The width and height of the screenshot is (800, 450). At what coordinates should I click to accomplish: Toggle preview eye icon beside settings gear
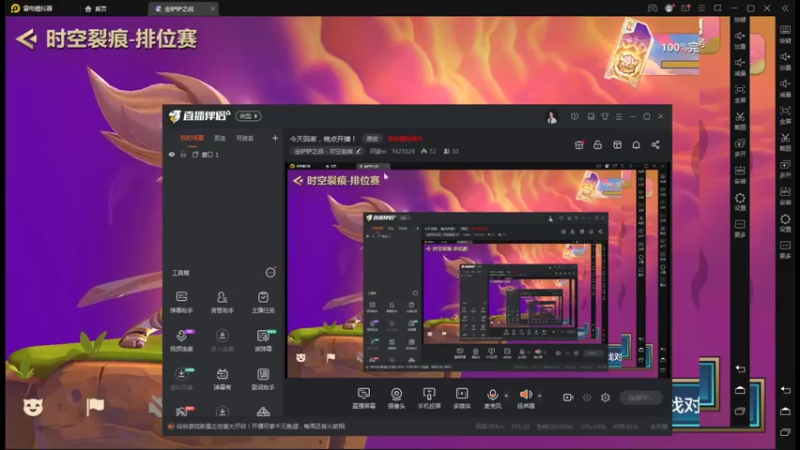[x=587, y=397]
